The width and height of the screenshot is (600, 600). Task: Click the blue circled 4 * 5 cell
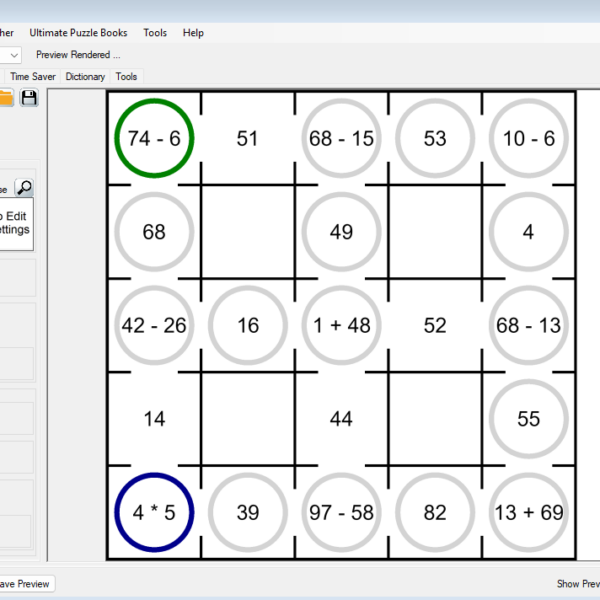pos(154,513)
